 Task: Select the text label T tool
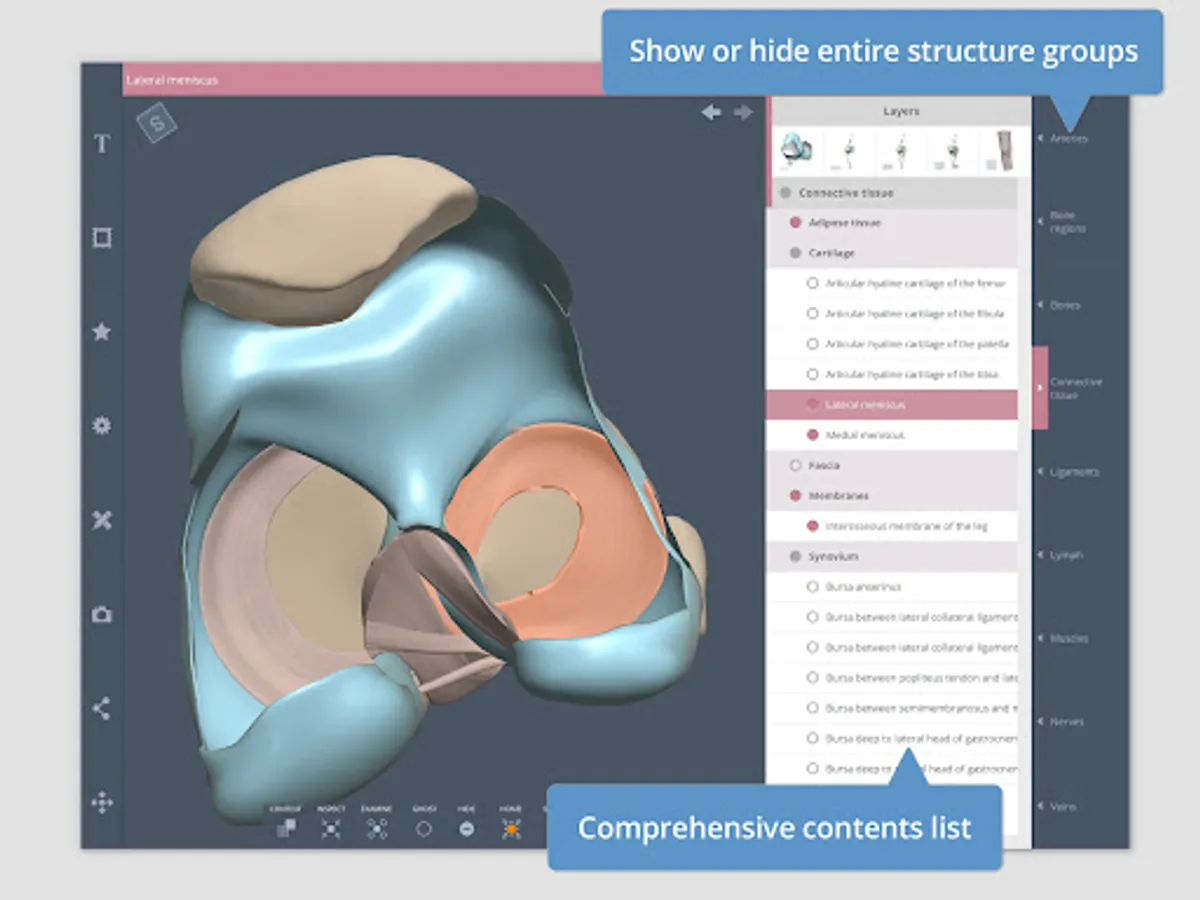point(101,144)
